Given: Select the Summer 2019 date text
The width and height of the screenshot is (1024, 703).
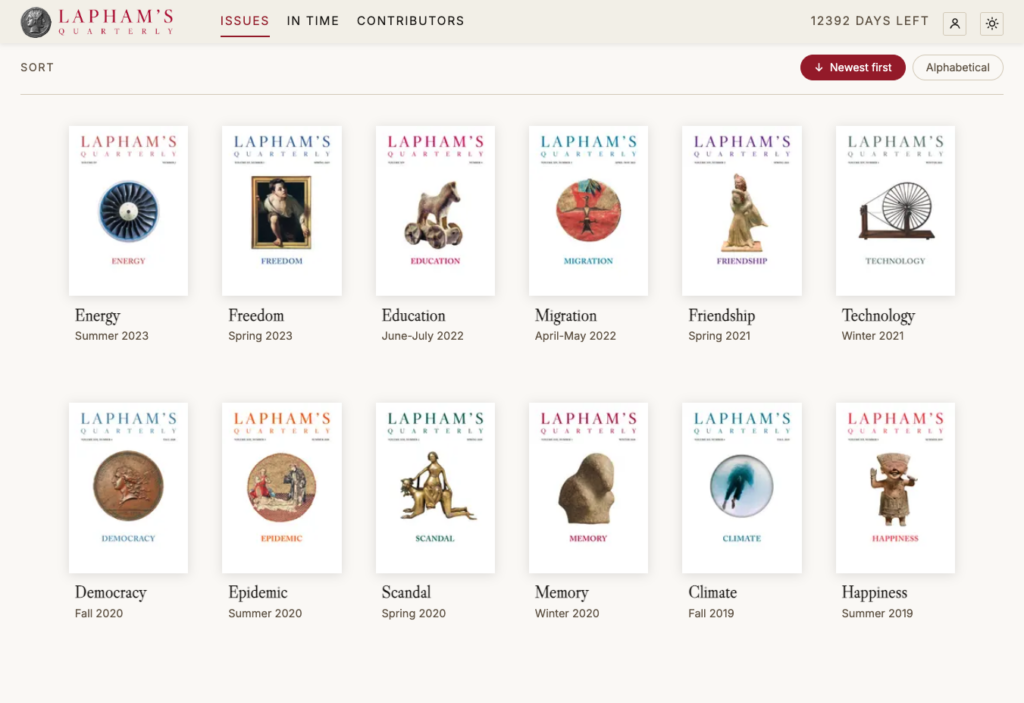Looking at the screenshot, I should pos(877,613).
